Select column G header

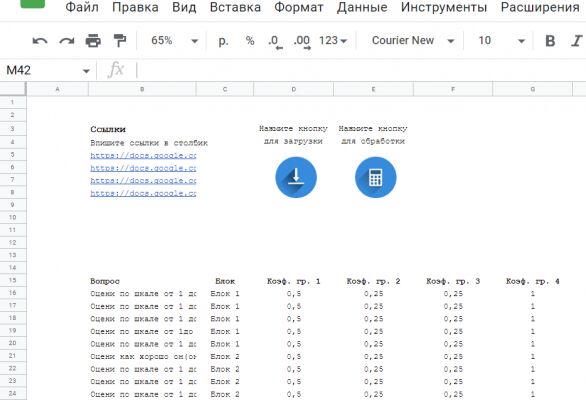(x=533, y=89)
